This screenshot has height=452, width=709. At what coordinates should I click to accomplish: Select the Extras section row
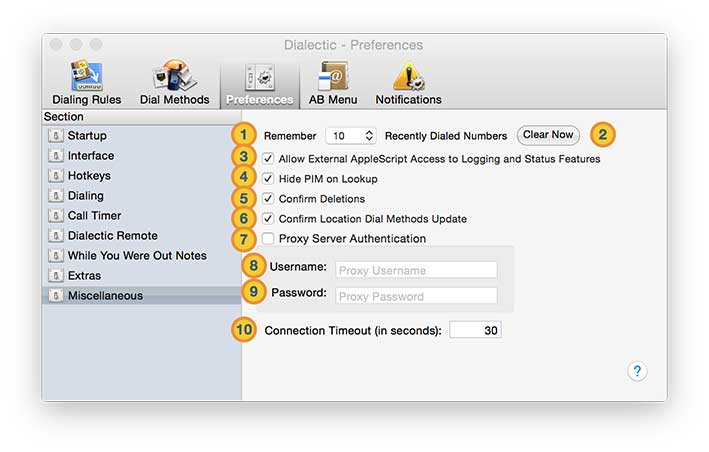[142, 275]
